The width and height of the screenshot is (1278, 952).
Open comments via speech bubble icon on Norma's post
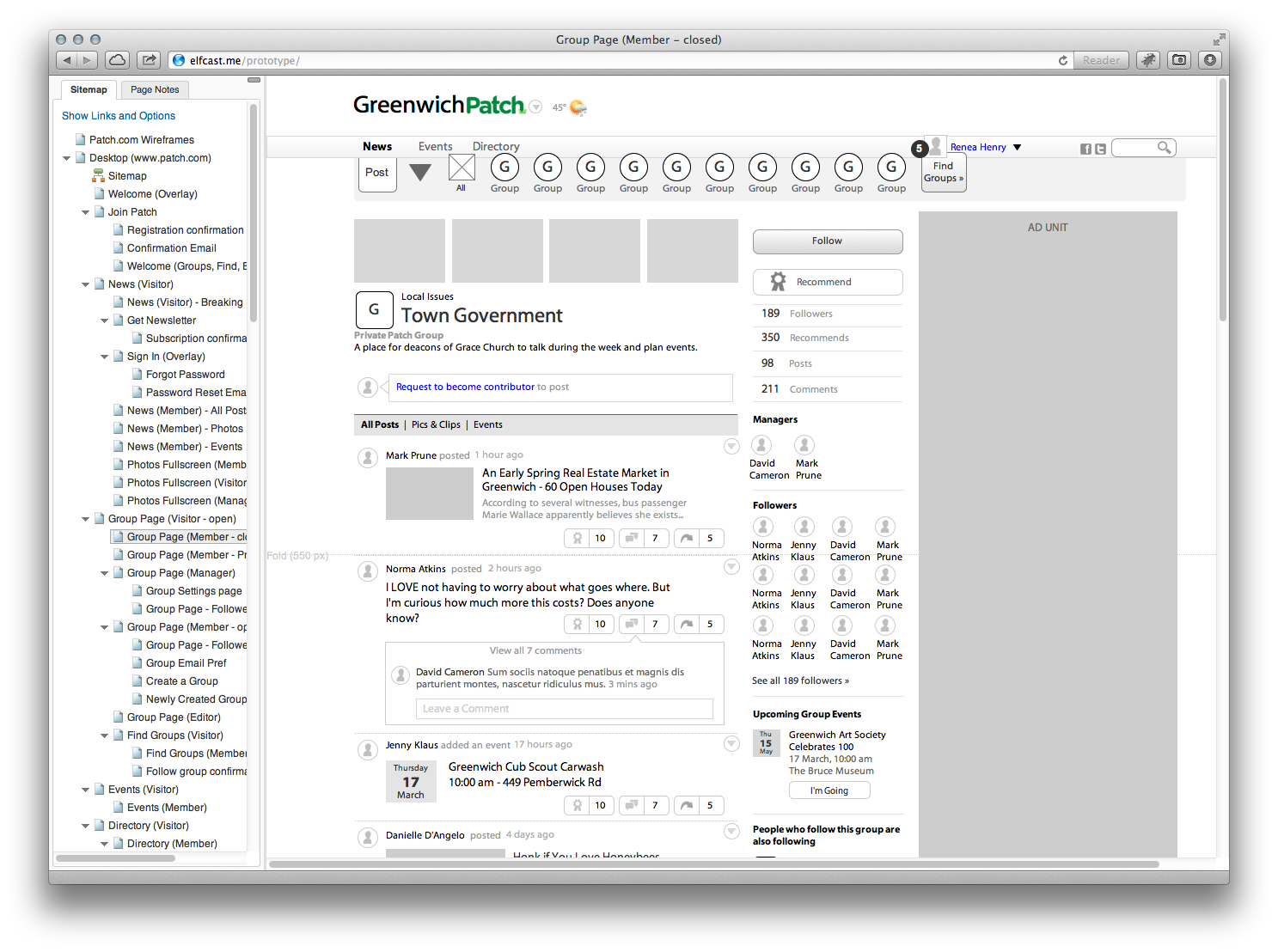tap(632, 624)
